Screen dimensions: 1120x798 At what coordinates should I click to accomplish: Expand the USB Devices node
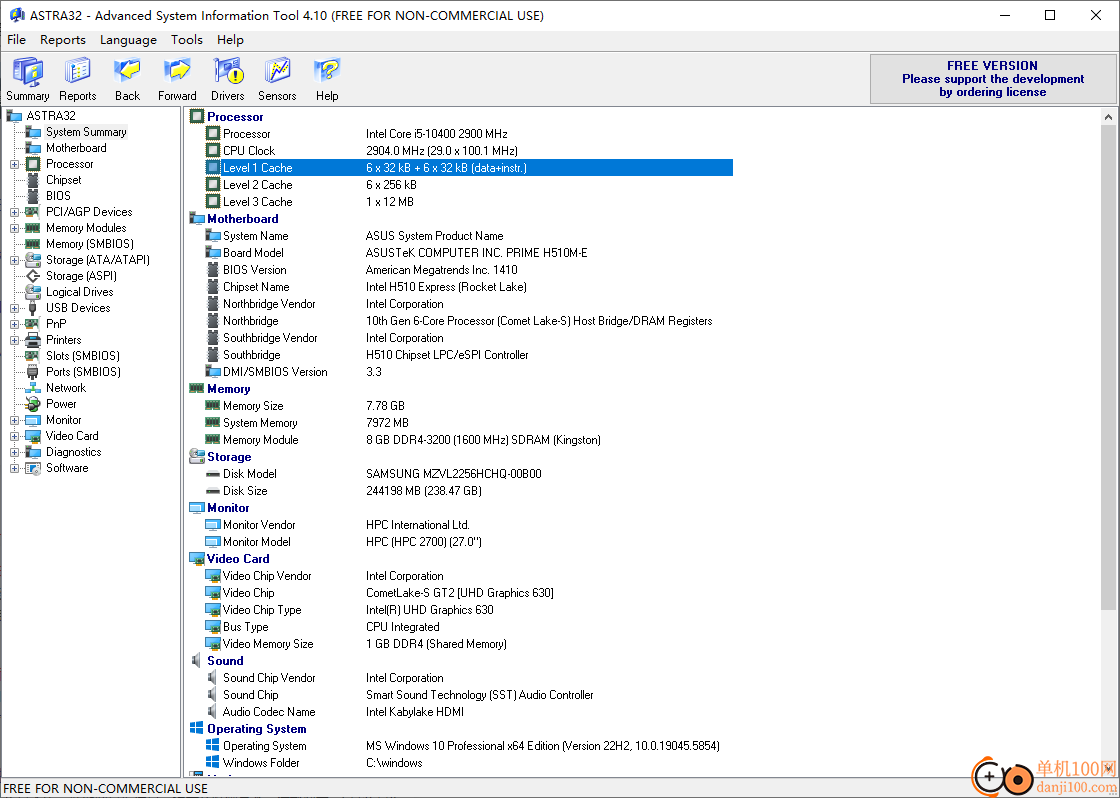14,309
